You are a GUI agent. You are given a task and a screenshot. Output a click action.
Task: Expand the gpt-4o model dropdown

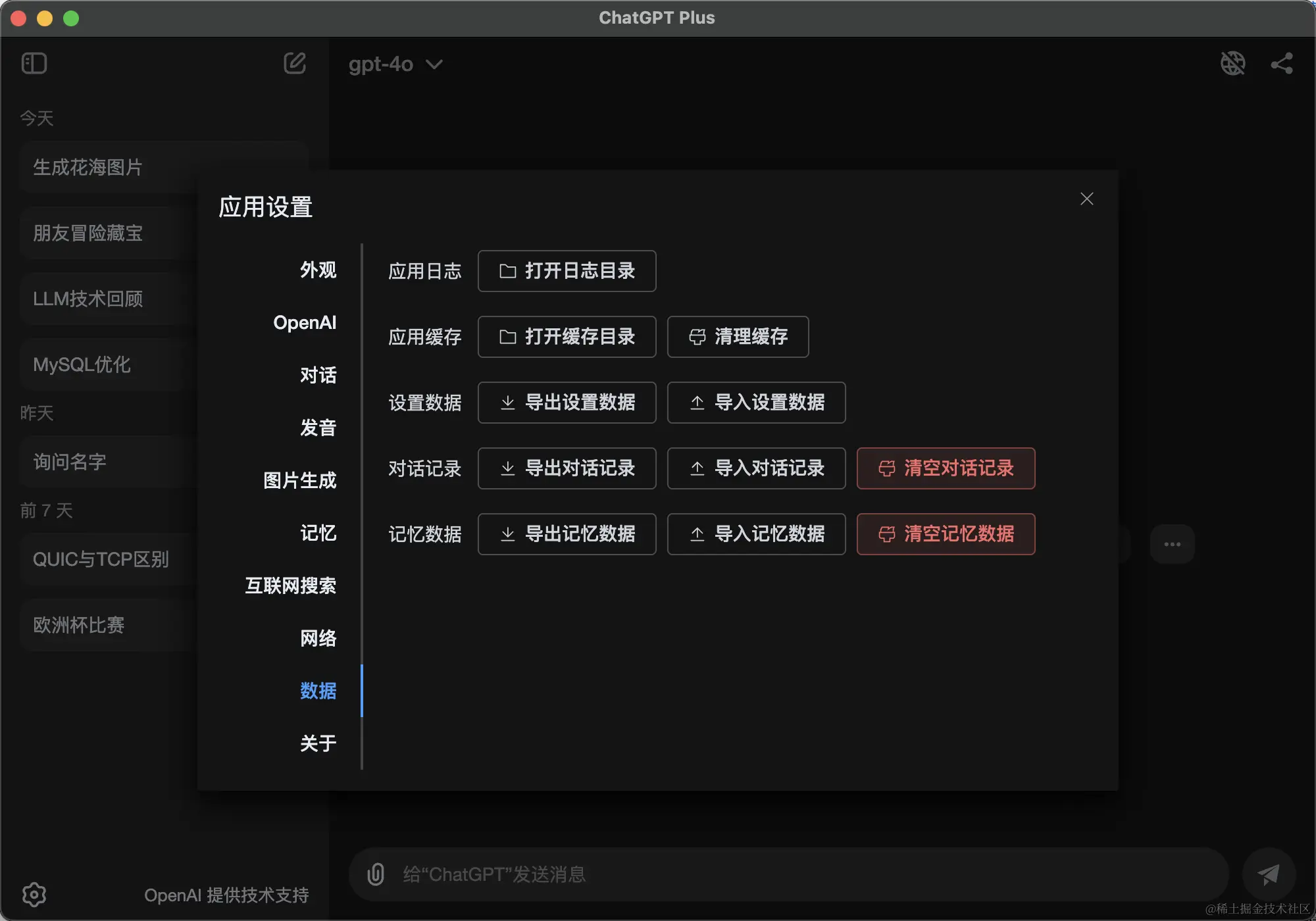point(395,64)
